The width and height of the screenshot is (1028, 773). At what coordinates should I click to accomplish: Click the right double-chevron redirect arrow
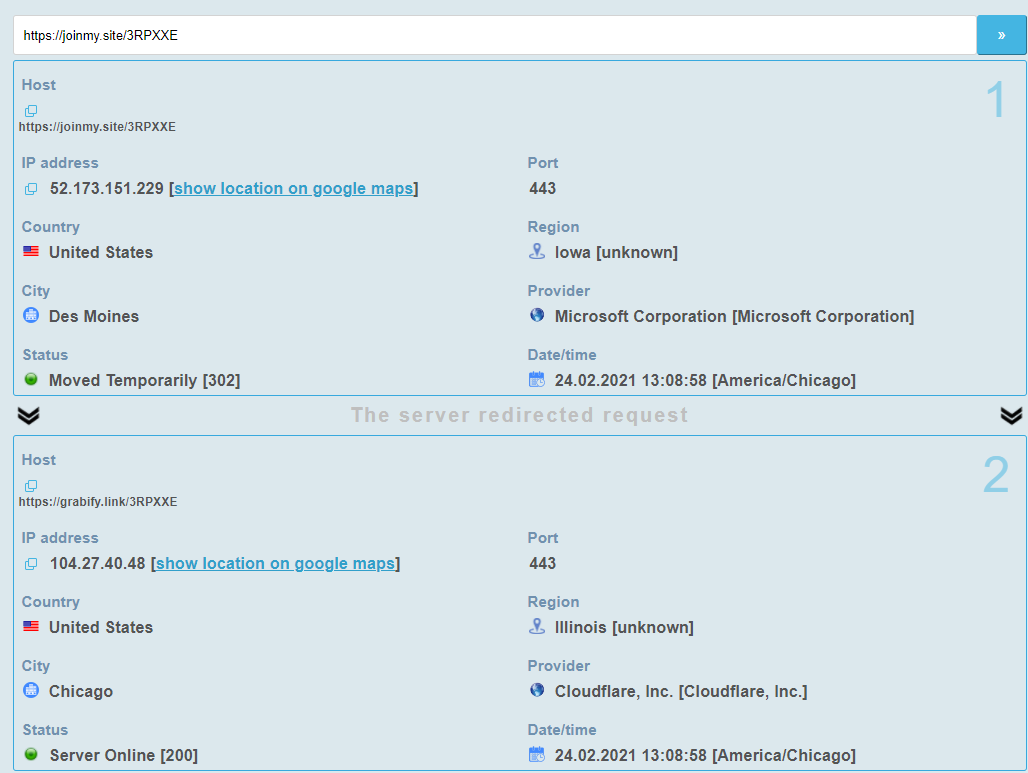pos(1011,415)
